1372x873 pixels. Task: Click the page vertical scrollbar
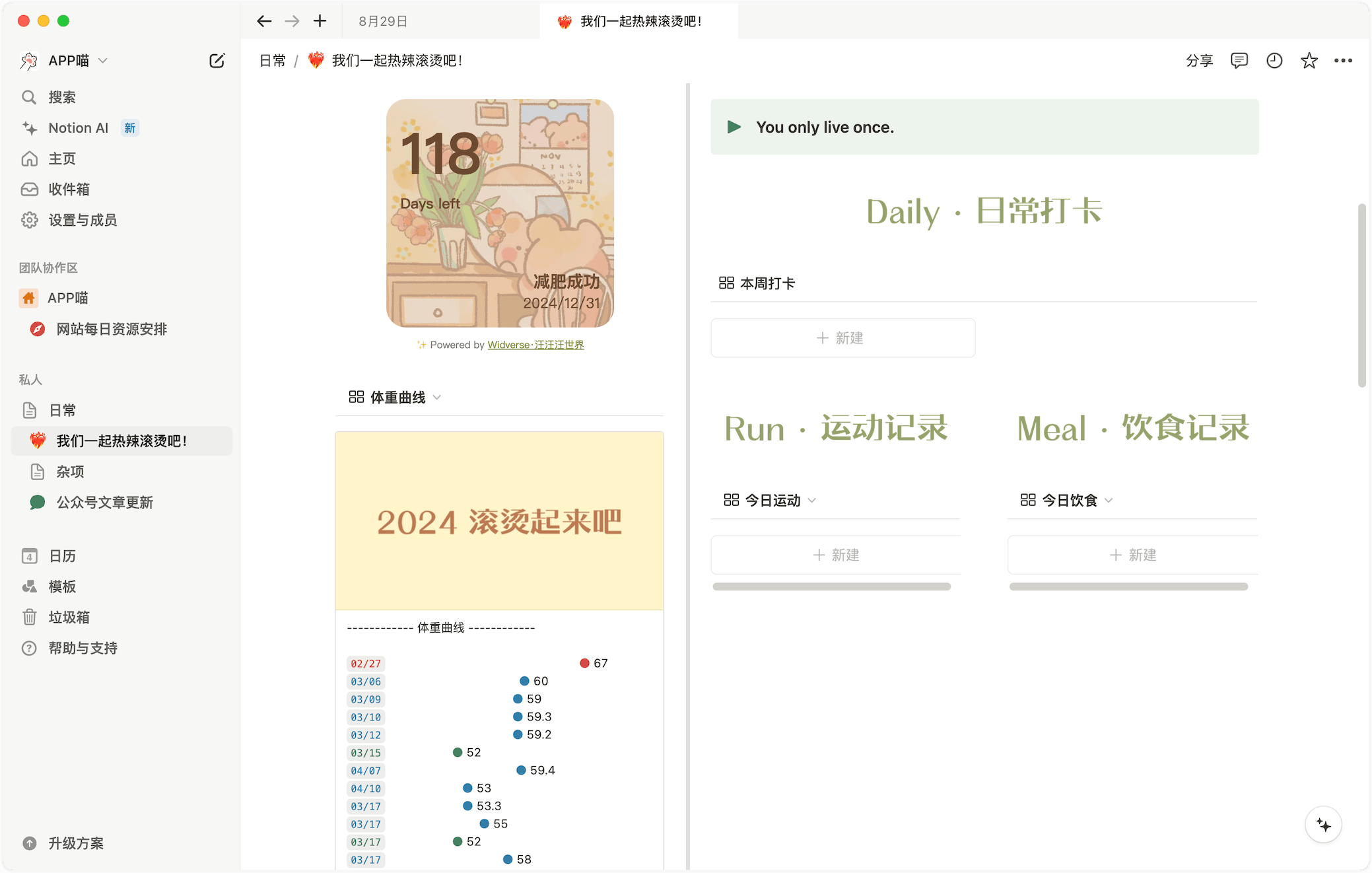click(x=1361, y=295)
